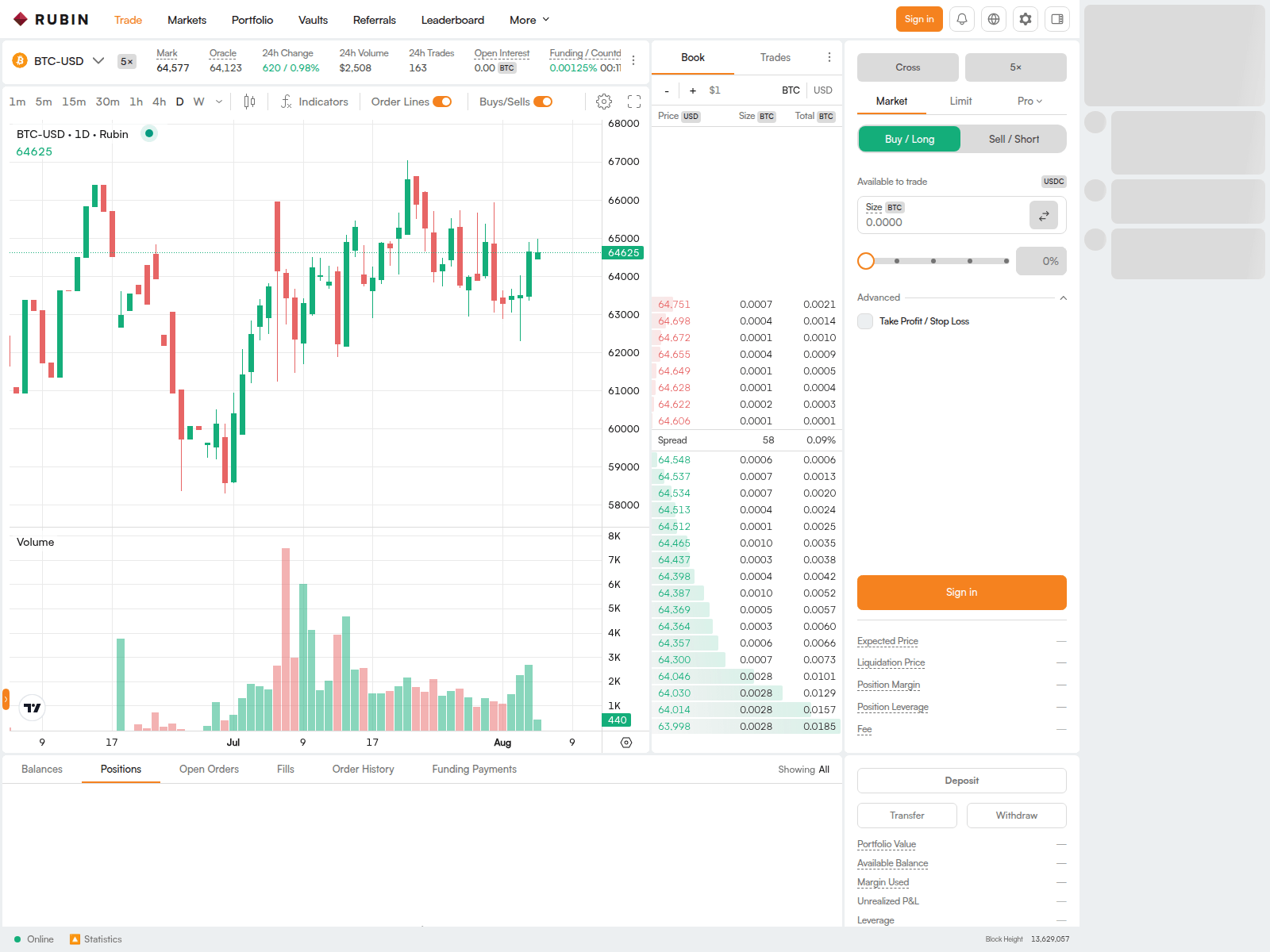Click the Withdraw button
Image resolution: width=1270 pixels, height=952 pixels.
[1017, 816]
